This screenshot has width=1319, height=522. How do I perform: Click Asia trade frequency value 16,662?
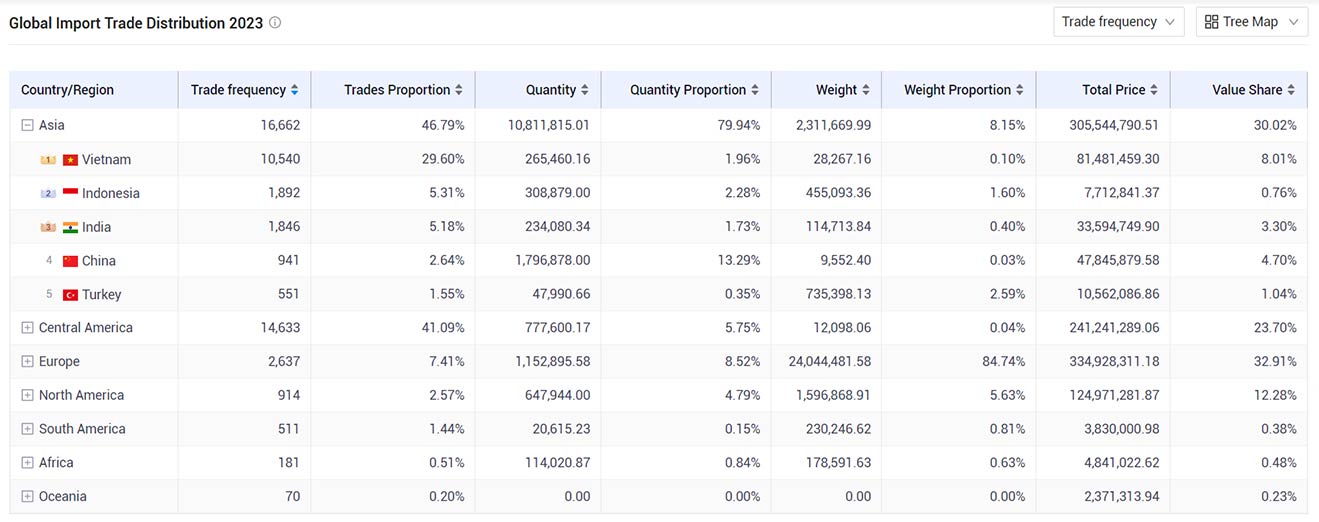(x=278, y=125)
